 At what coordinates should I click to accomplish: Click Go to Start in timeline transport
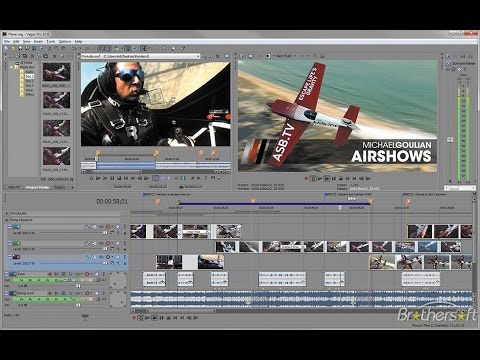[x=175, y=318]
